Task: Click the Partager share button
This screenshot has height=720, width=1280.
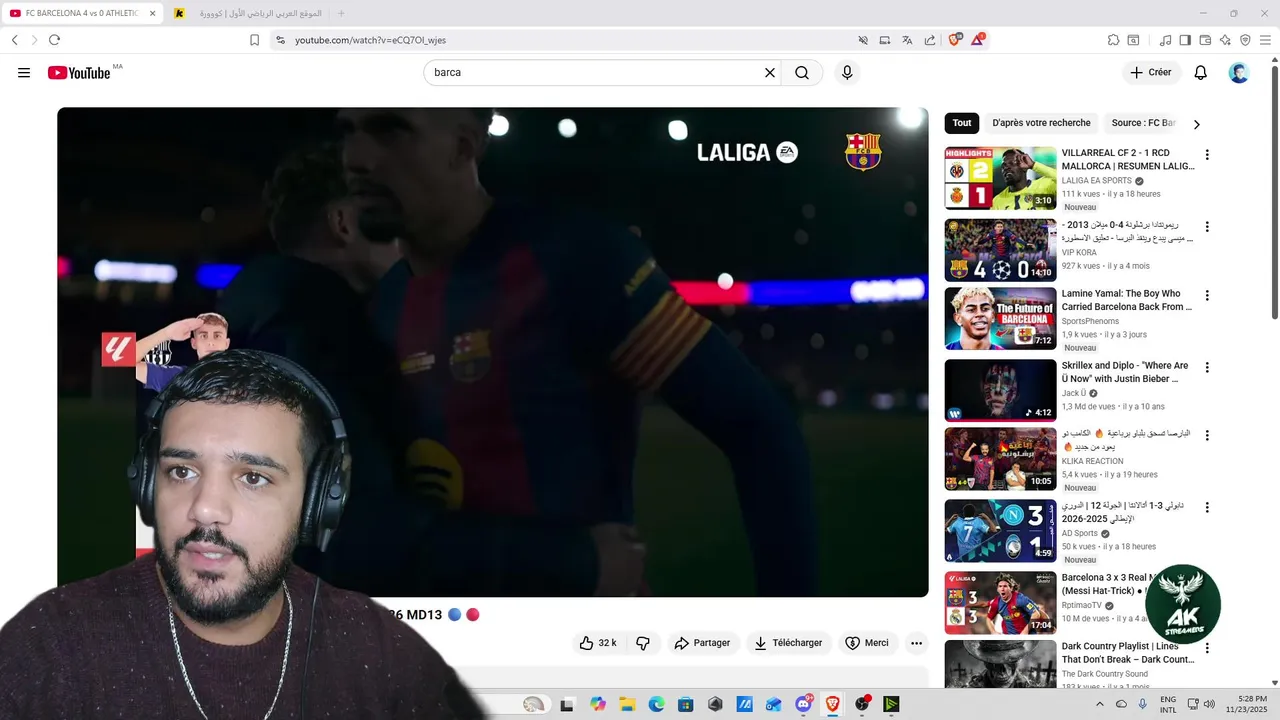Action: point(702,643)
